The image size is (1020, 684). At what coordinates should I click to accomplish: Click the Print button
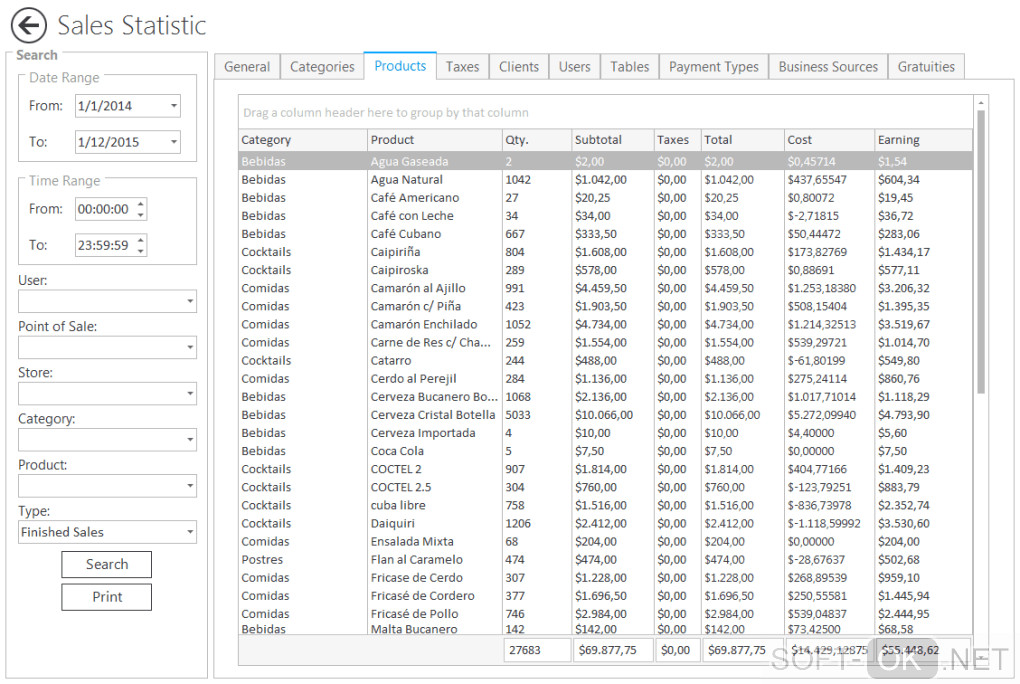pos(107,597)
